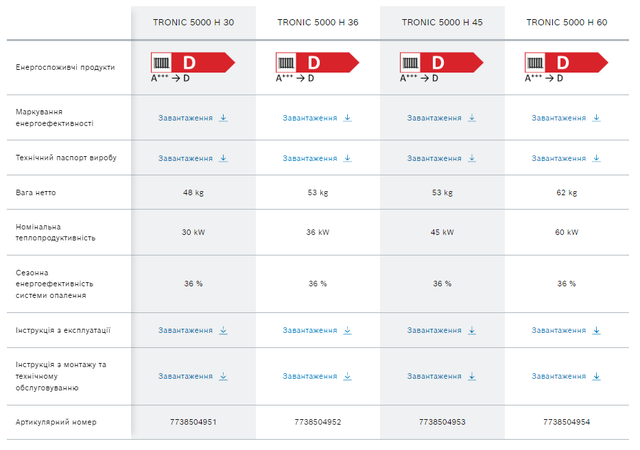Download technical passport for TRONIC 5000 H 30
The width and height of the screenshot is (640, 450).
[x=193, y=158]
